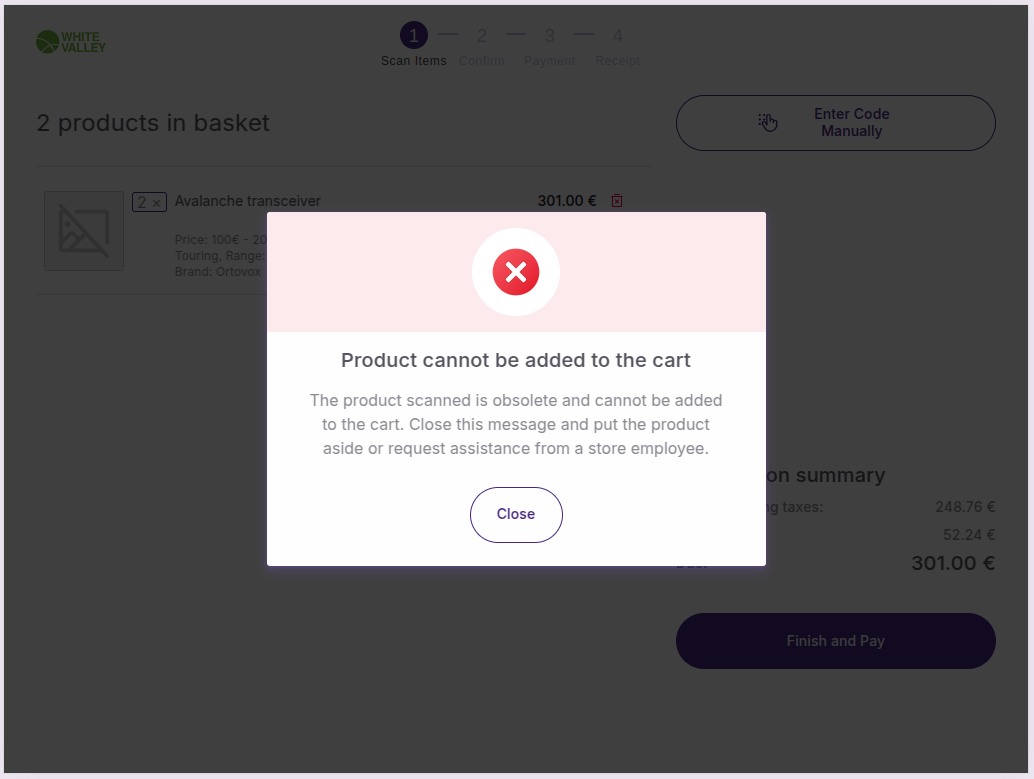The image size is (1034, 779).
Task: Go to step 4 number
Action: tap(617, 36)
